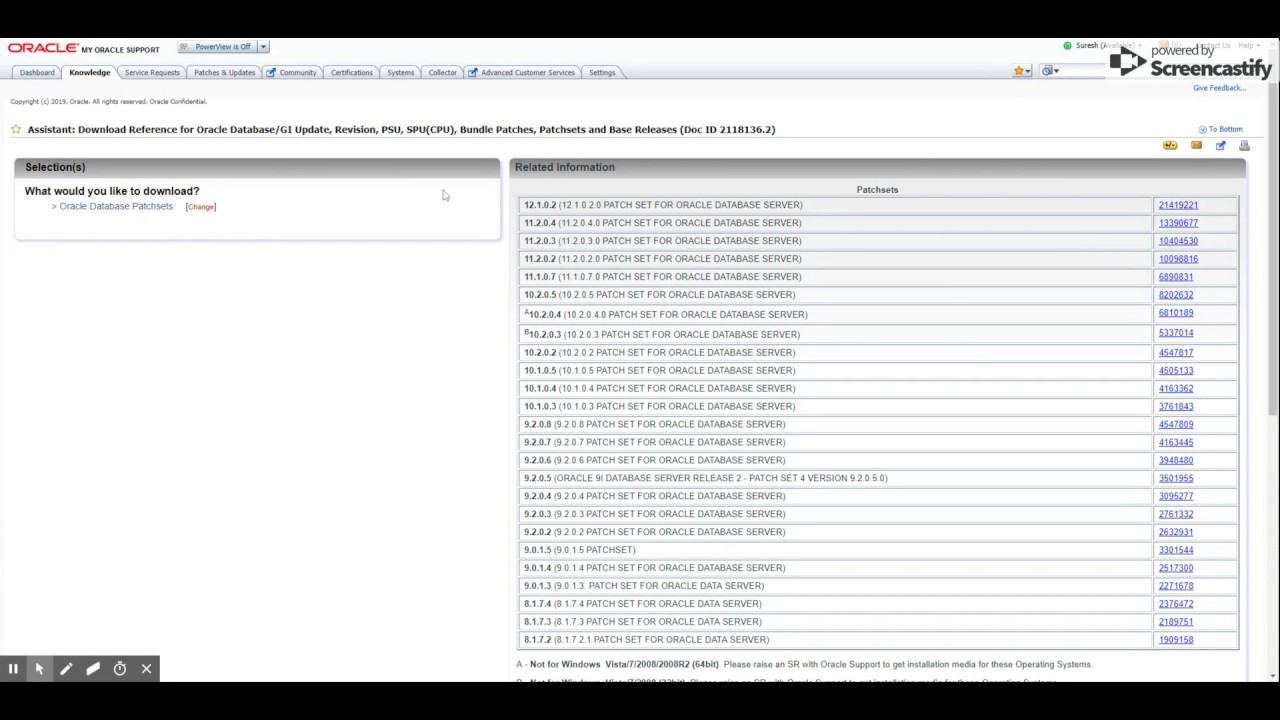Screen dimensions: 1280x720
Task: Open patch 2517300 for 9.0.1.4
Action: point(1176,569)
